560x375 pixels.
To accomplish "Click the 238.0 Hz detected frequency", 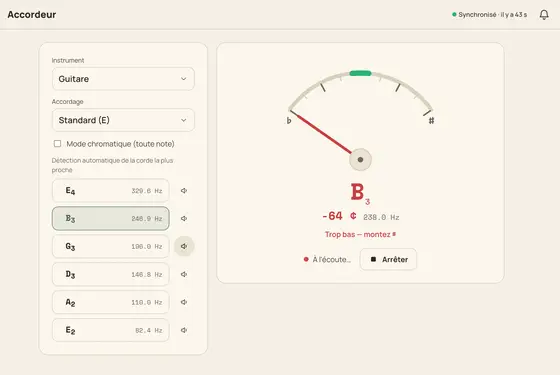I will pos(381,217).
